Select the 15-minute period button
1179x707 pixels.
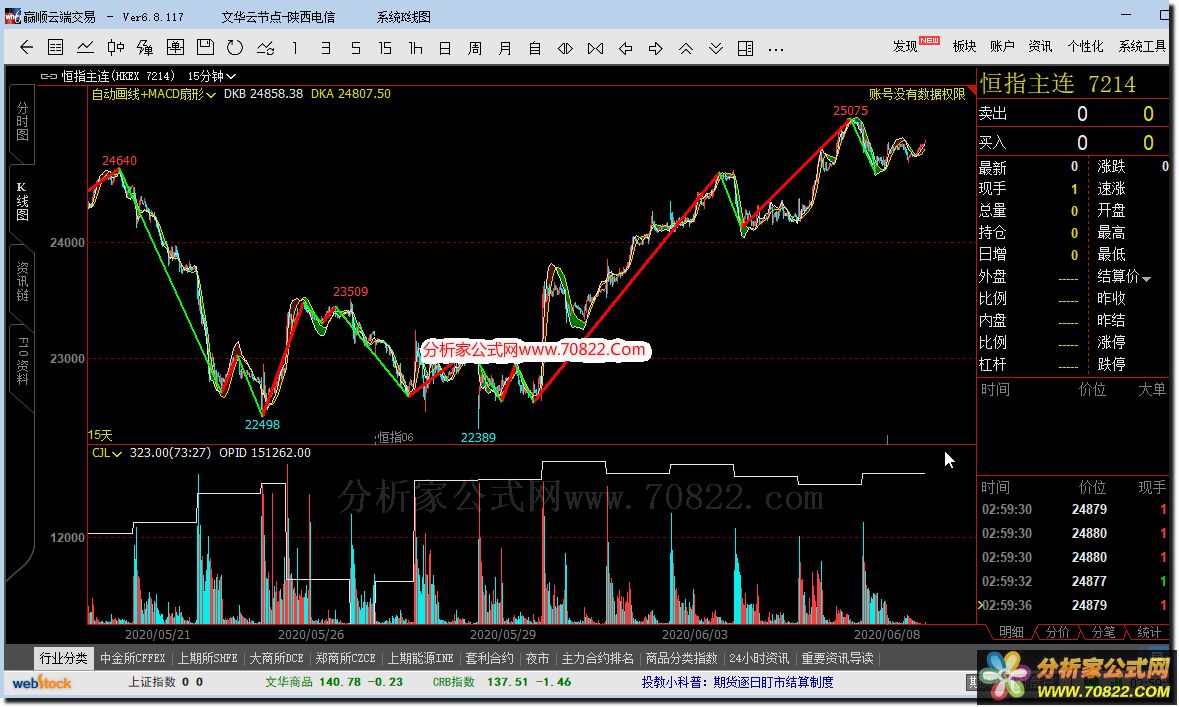click(385, 48)
